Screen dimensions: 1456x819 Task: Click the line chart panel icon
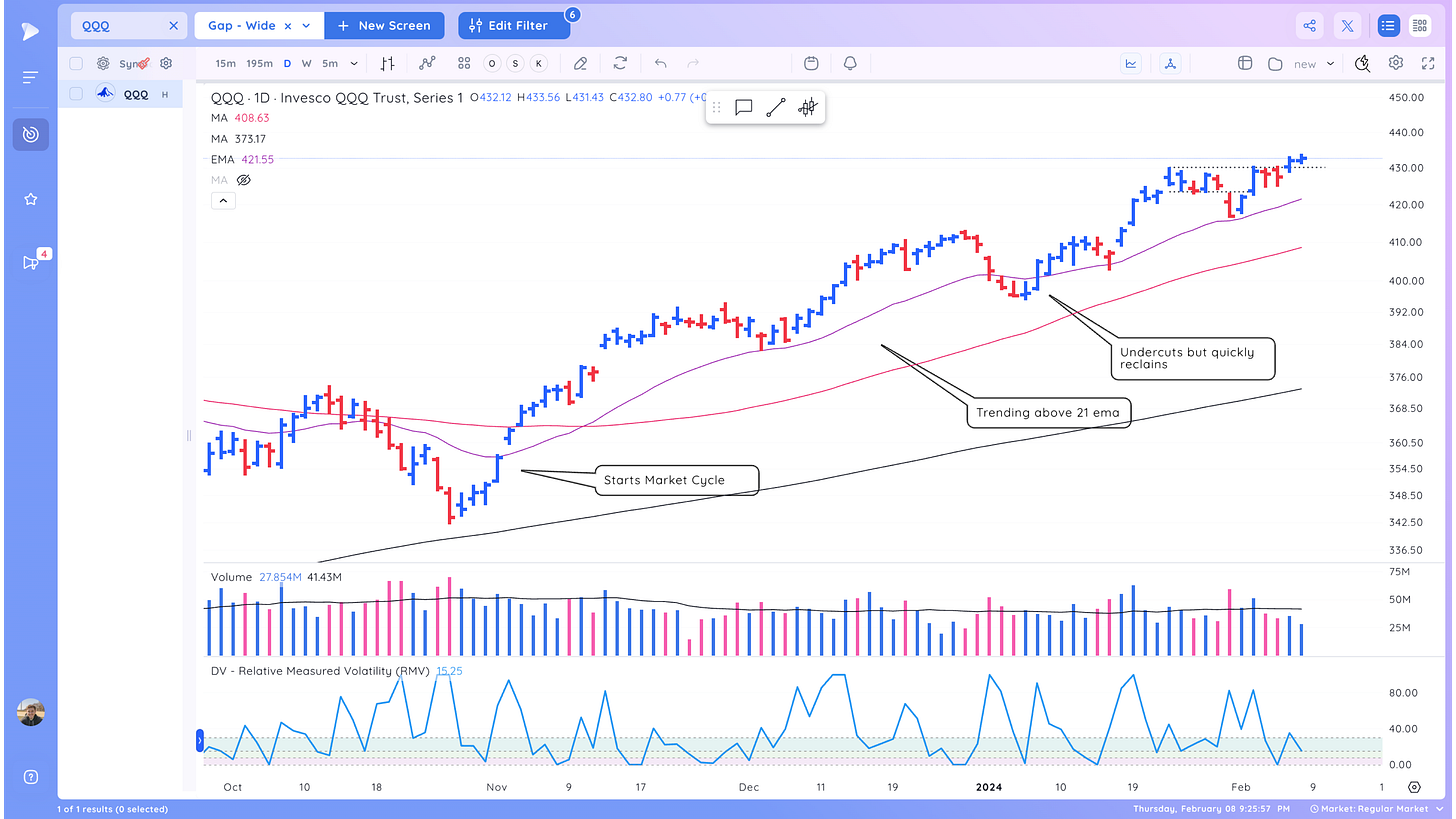[1131, 63]
